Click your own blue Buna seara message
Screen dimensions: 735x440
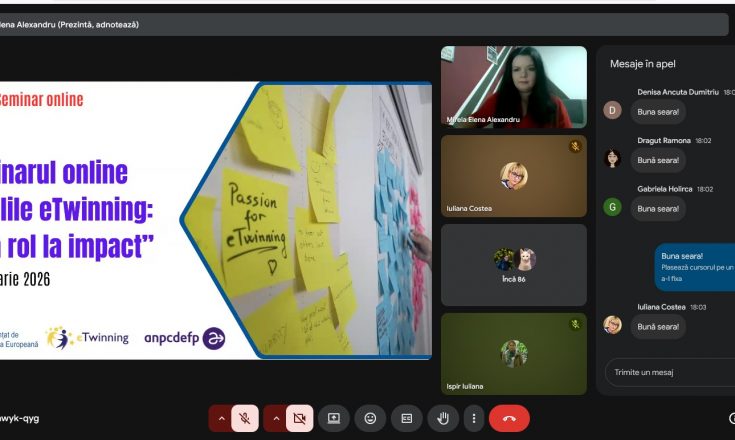coord(695,267)
